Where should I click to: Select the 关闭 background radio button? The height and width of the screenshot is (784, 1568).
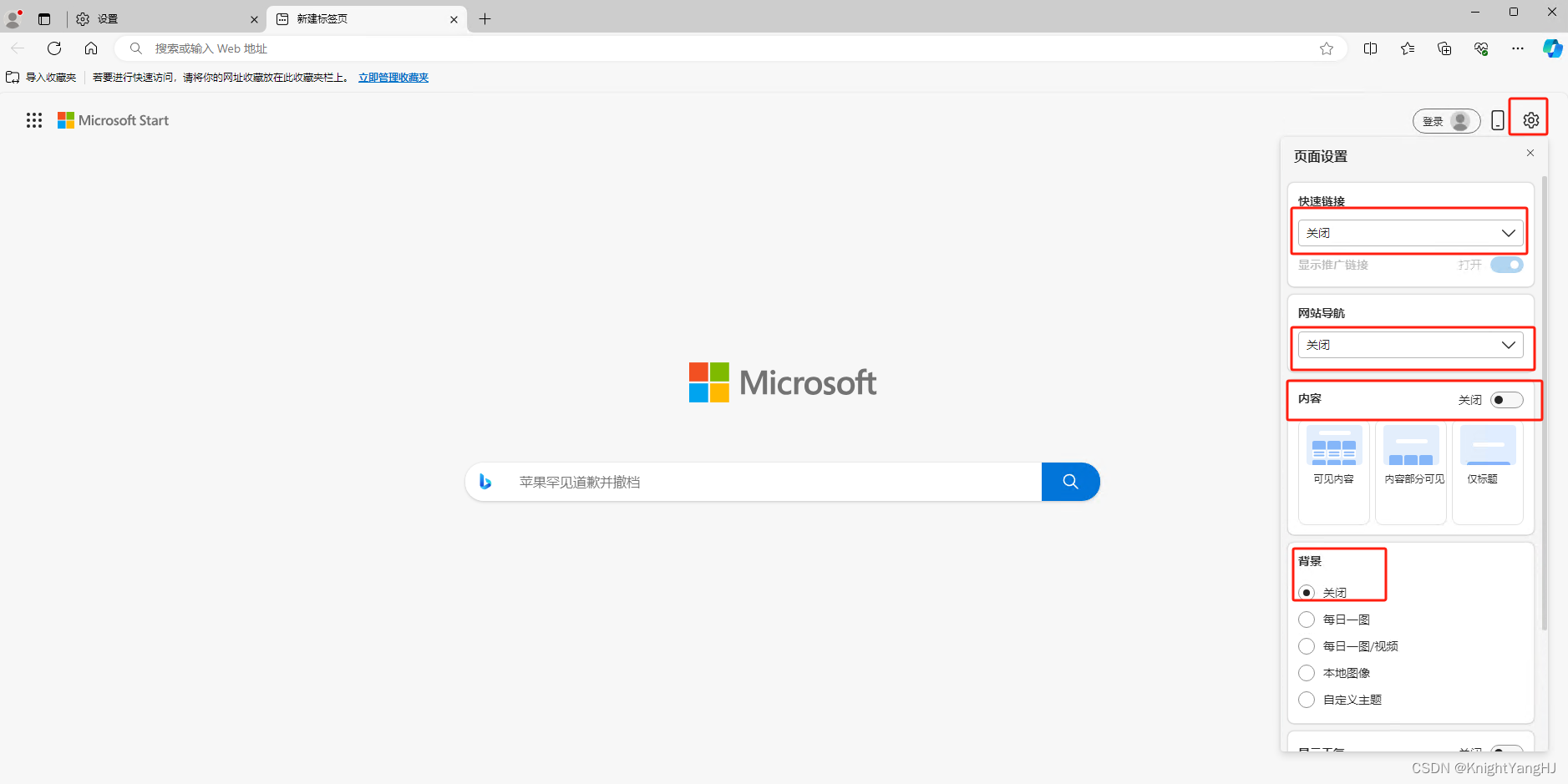coord(1307,593)
